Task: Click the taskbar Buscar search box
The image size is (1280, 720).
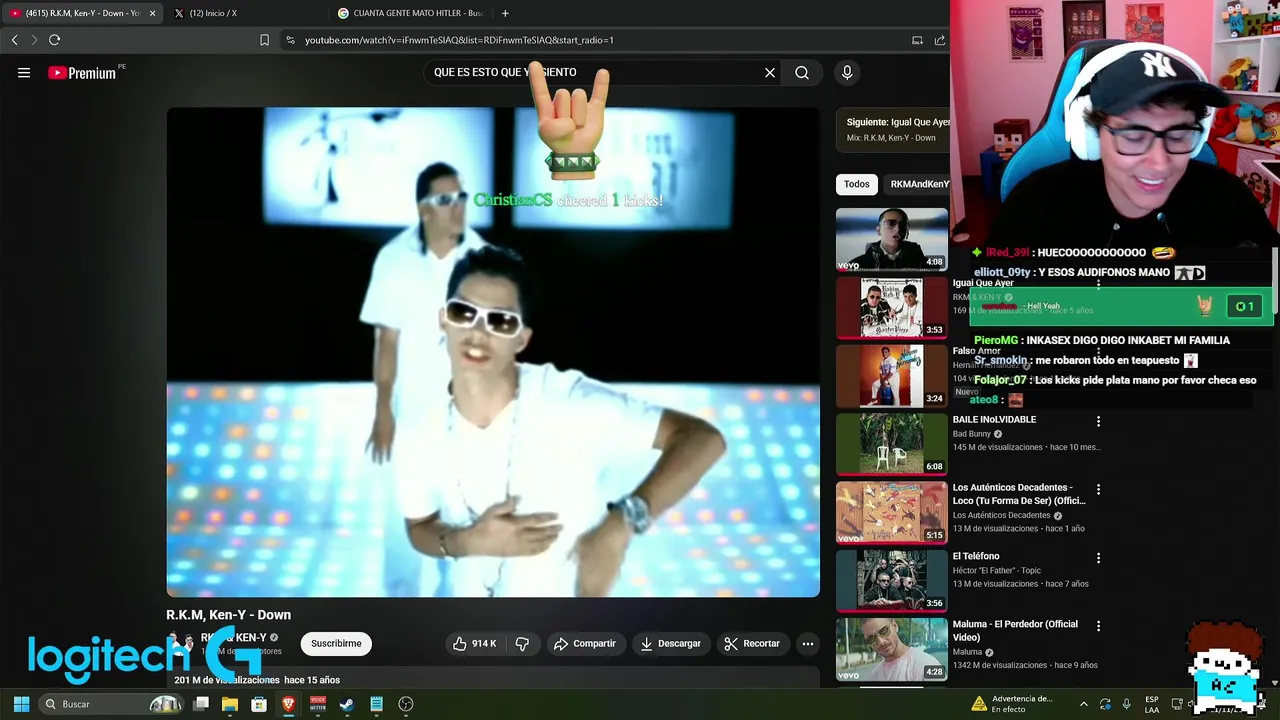Action: [x=111, y=704]
